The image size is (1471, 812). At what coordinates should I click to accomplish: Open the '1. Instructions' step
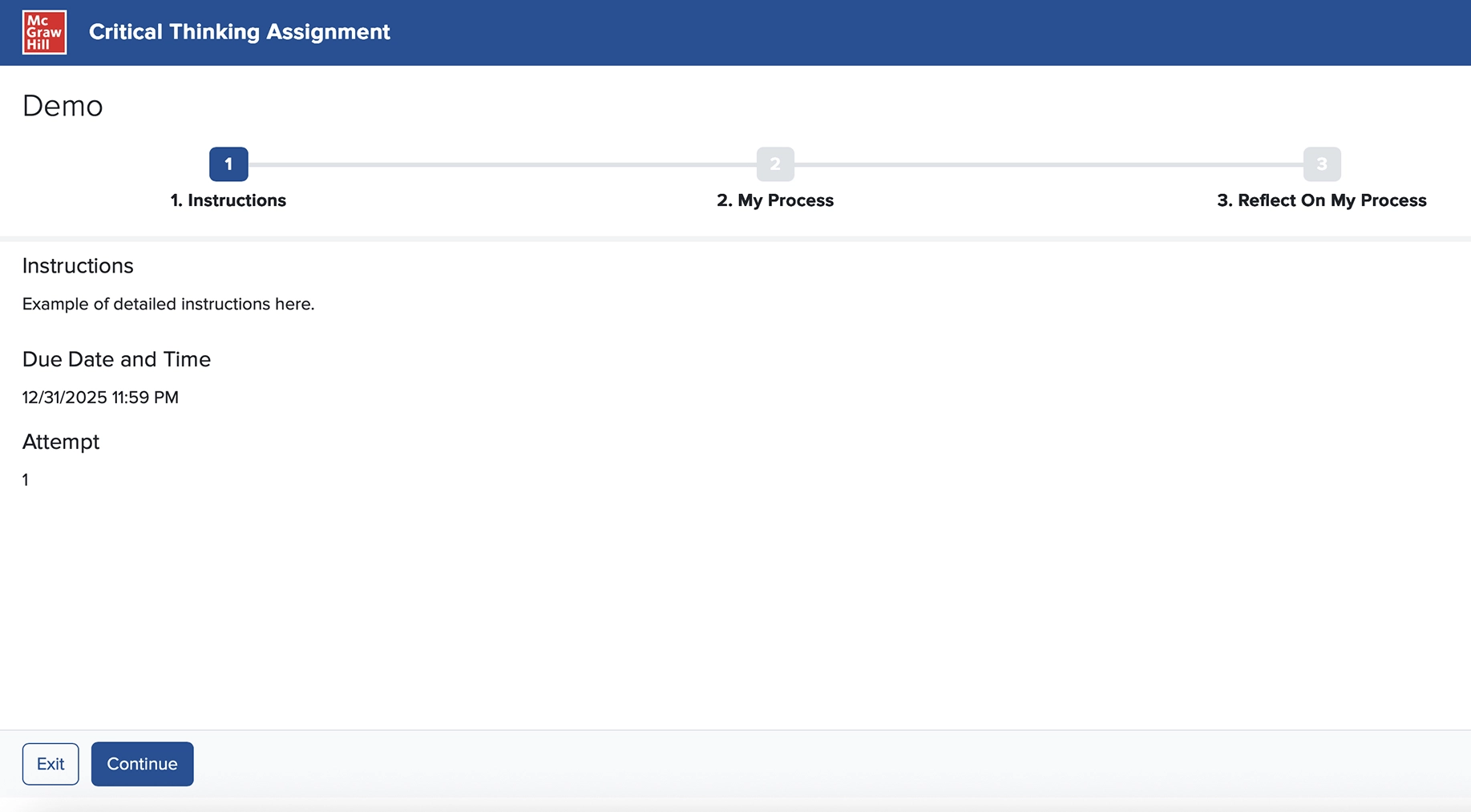click(228, 200)
